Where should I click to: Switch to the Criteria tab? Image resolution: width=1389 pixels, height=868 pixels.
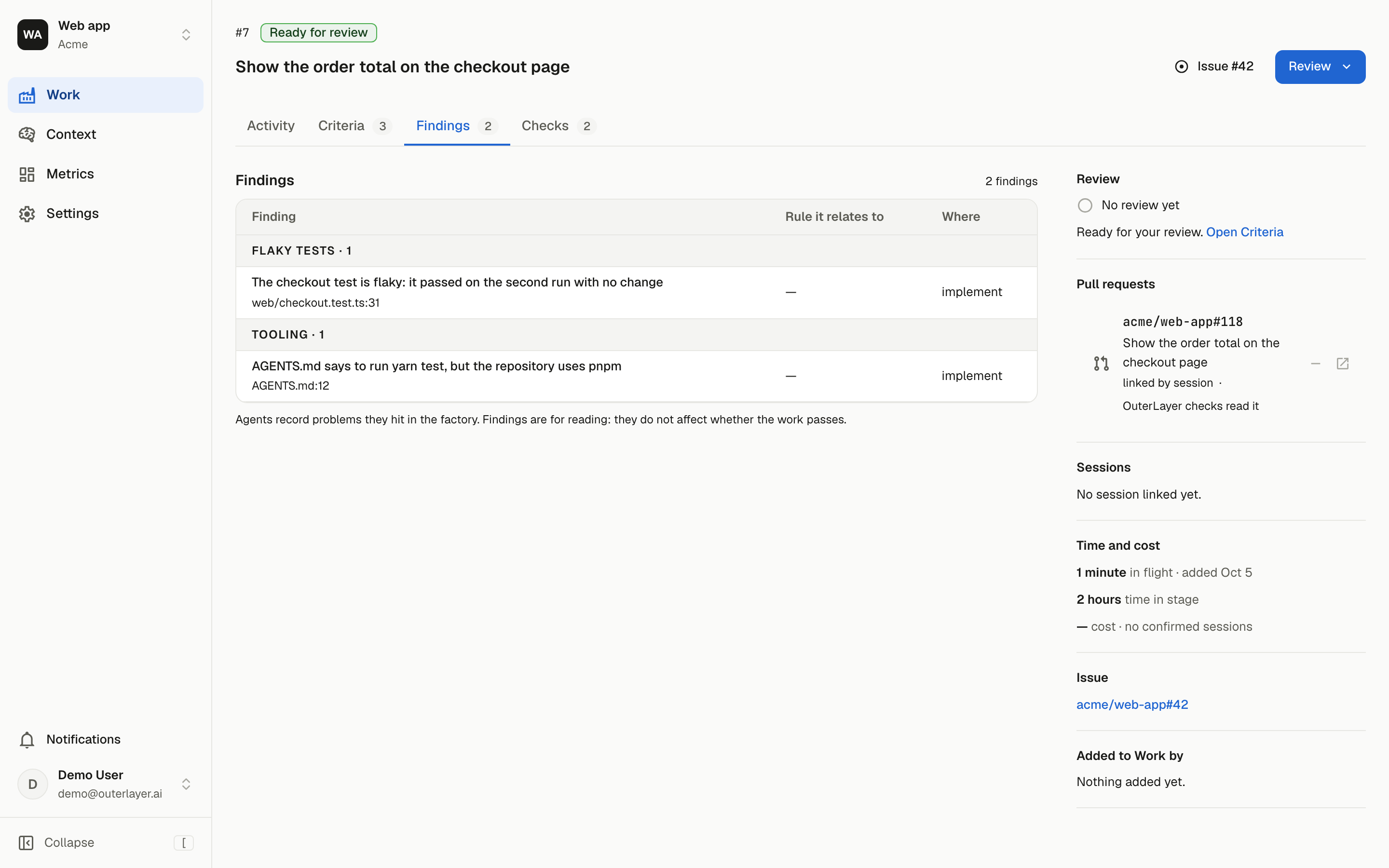[354, 126]
